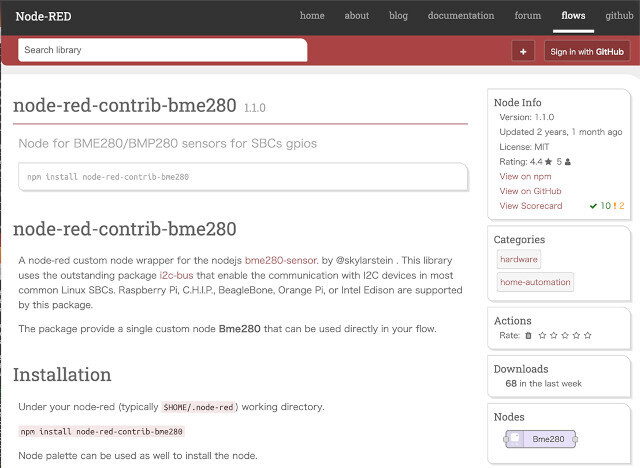Click the Node-RED logo title
The width and height of the screenshot is (640, 468).
(43, 16)
